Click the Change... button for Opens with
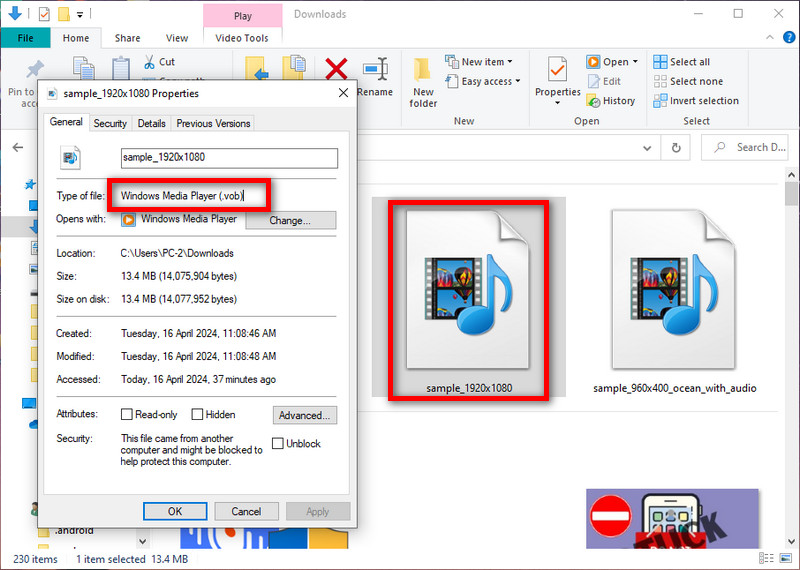The height and width of the screenshot is (570, 800). [290, 220]
